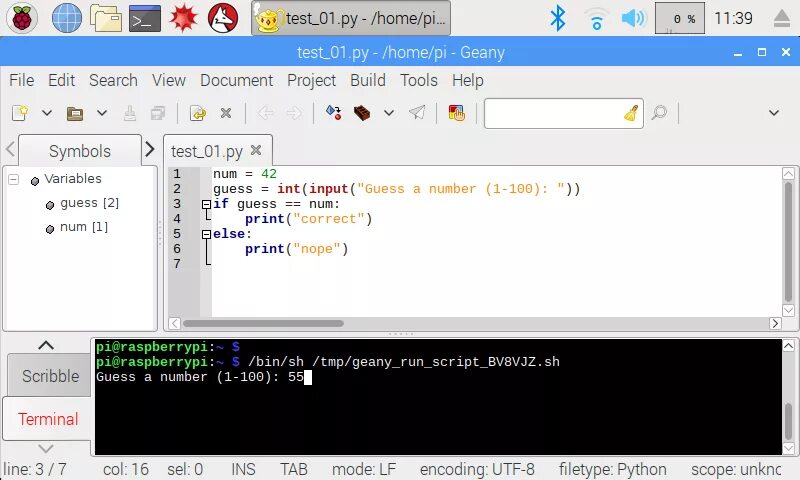Open the Search menu
This screenshot has width=800, height=480.
[x=113, y=80]
